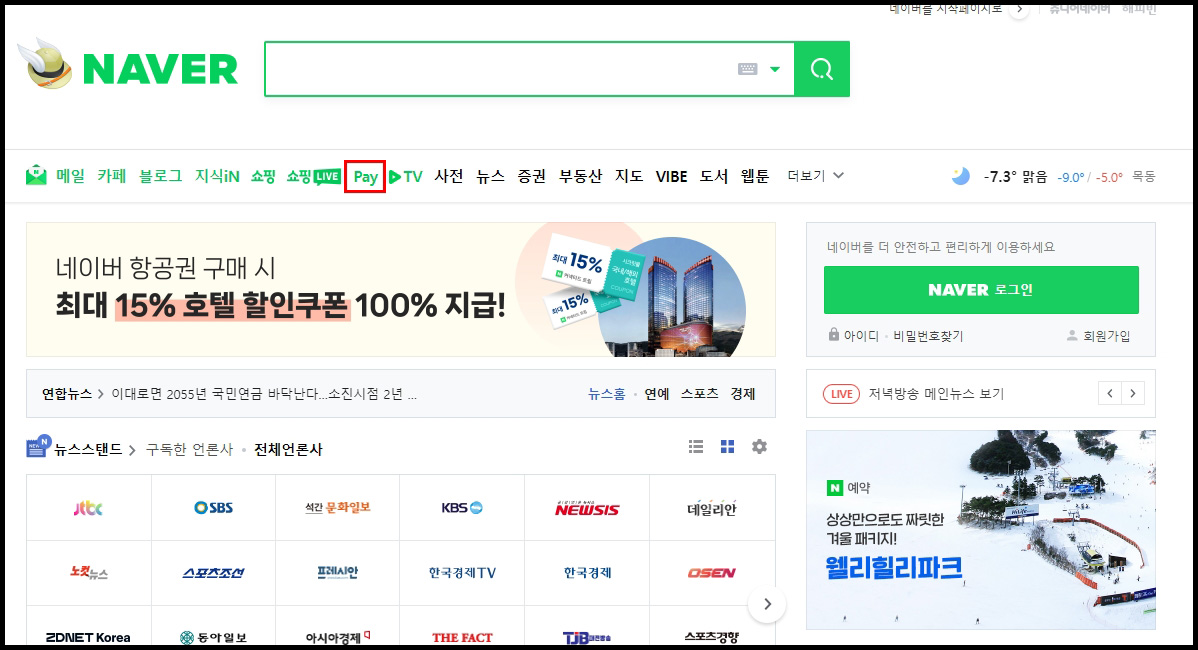Screen dimensions: 1198x650
Task: Open 데일리안 press logo
Action: pyautogui.click(x=712, y=508)
